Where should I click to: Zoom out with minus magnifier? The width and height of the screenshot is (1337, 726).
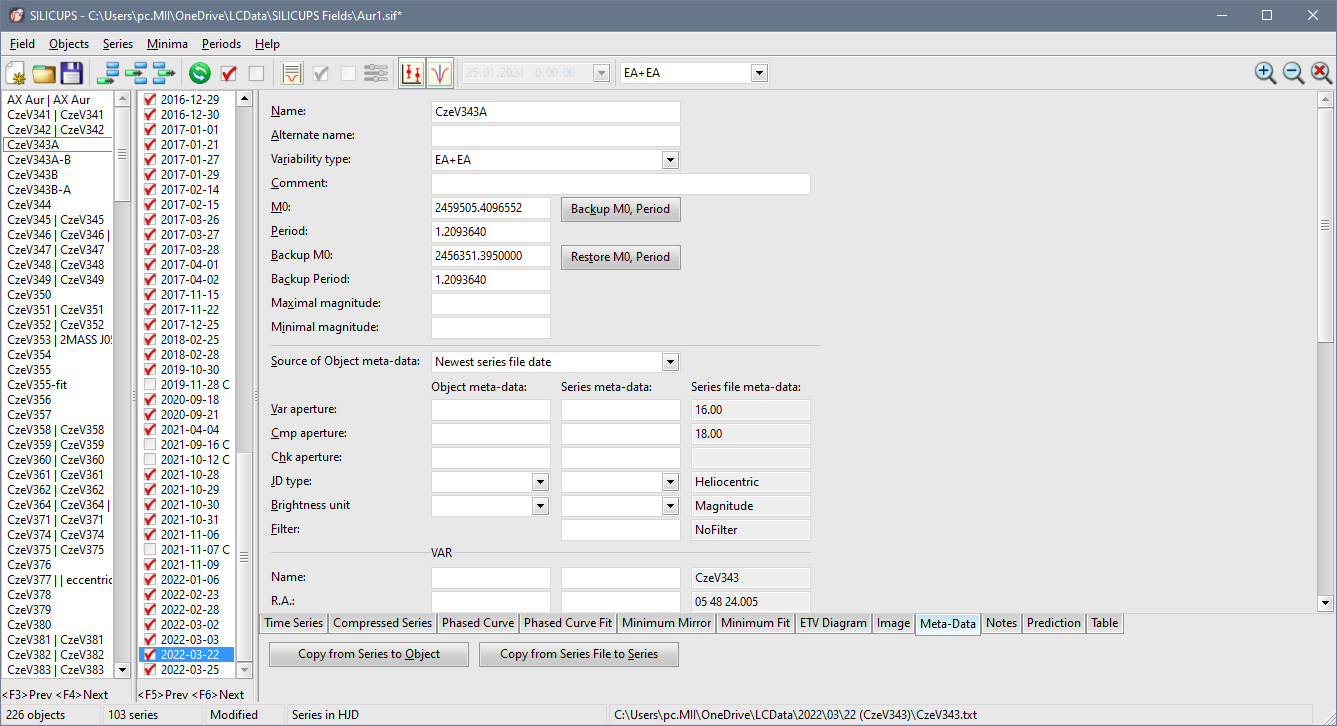click(x=1294, y=73)
